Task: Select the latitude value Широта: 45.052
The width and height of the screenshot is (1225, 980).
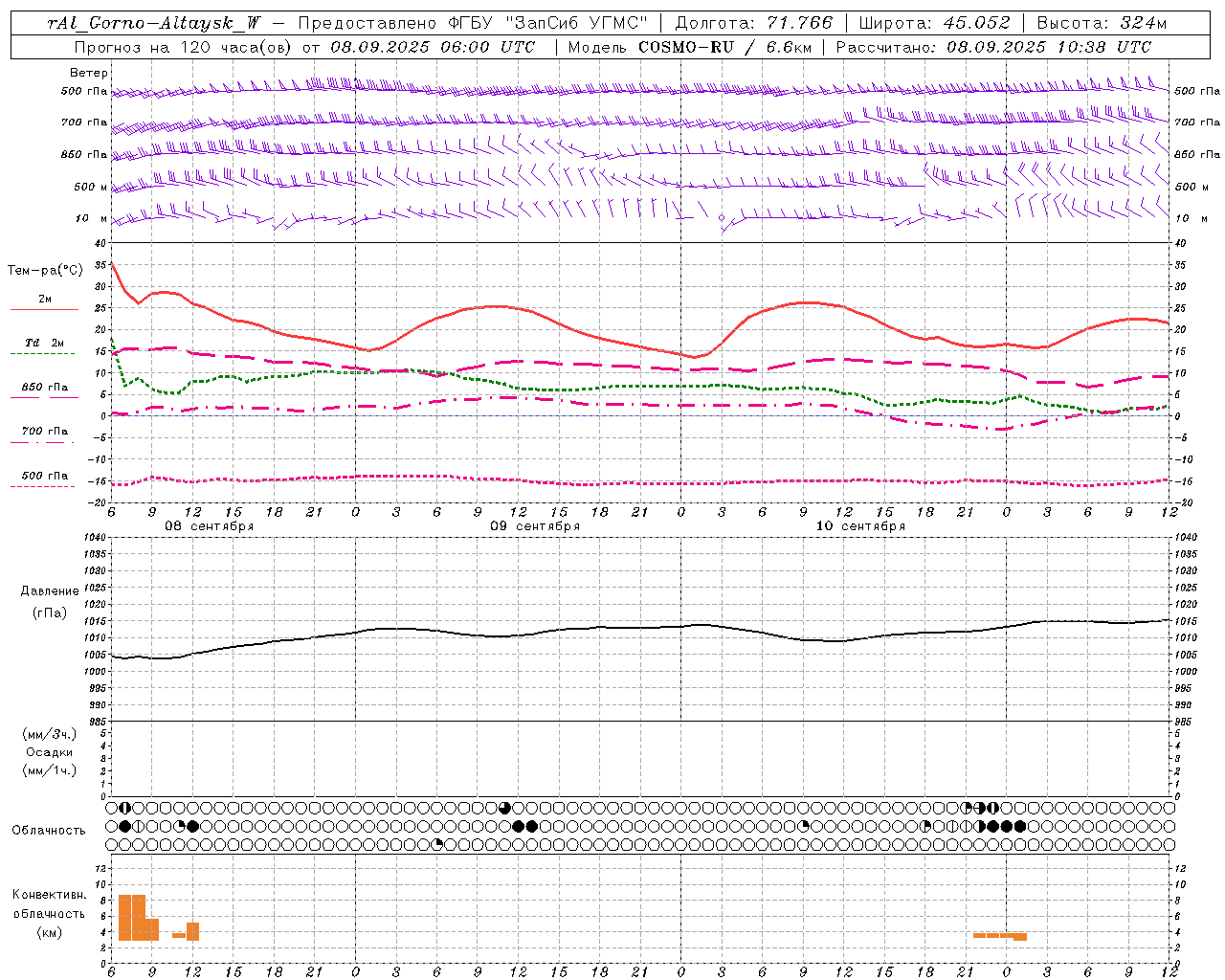Action: point(934,23)
